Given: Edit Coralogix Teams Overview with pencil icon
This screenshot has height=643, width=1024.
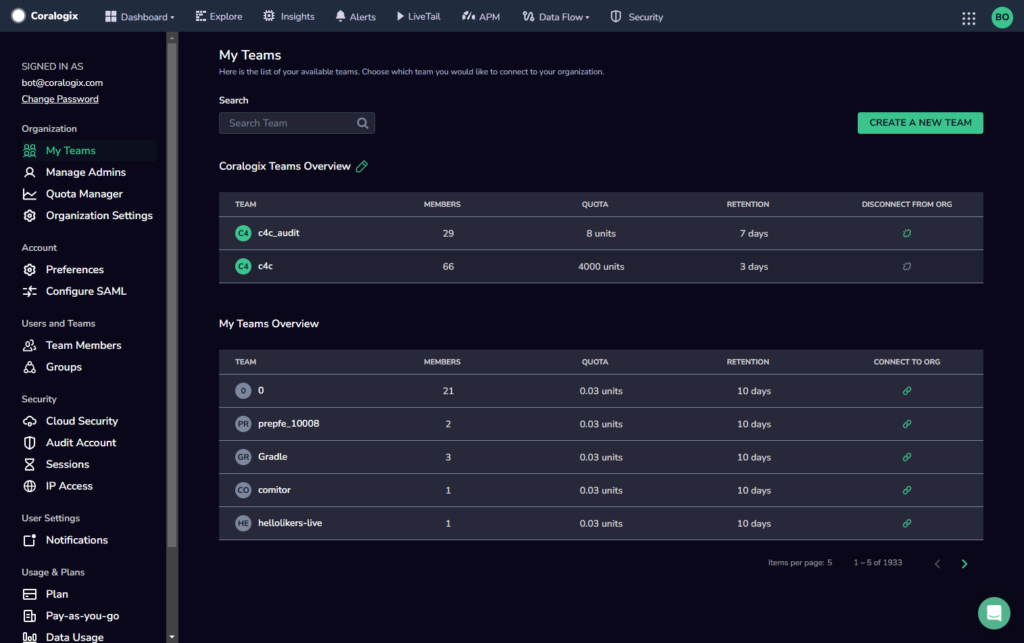Looking at the screenshot, I should [x=362, y=166].
